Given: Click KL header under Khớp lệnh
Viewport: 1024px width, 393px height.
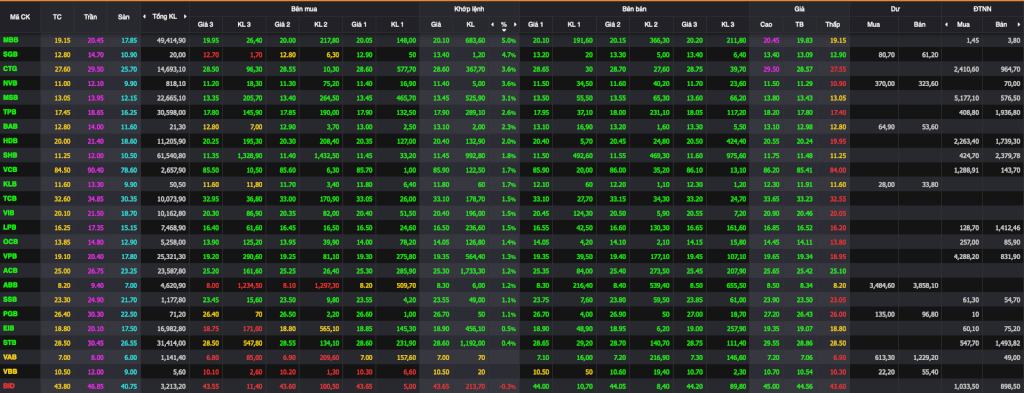Looking at the screenshot, I should tap(470, 25).
